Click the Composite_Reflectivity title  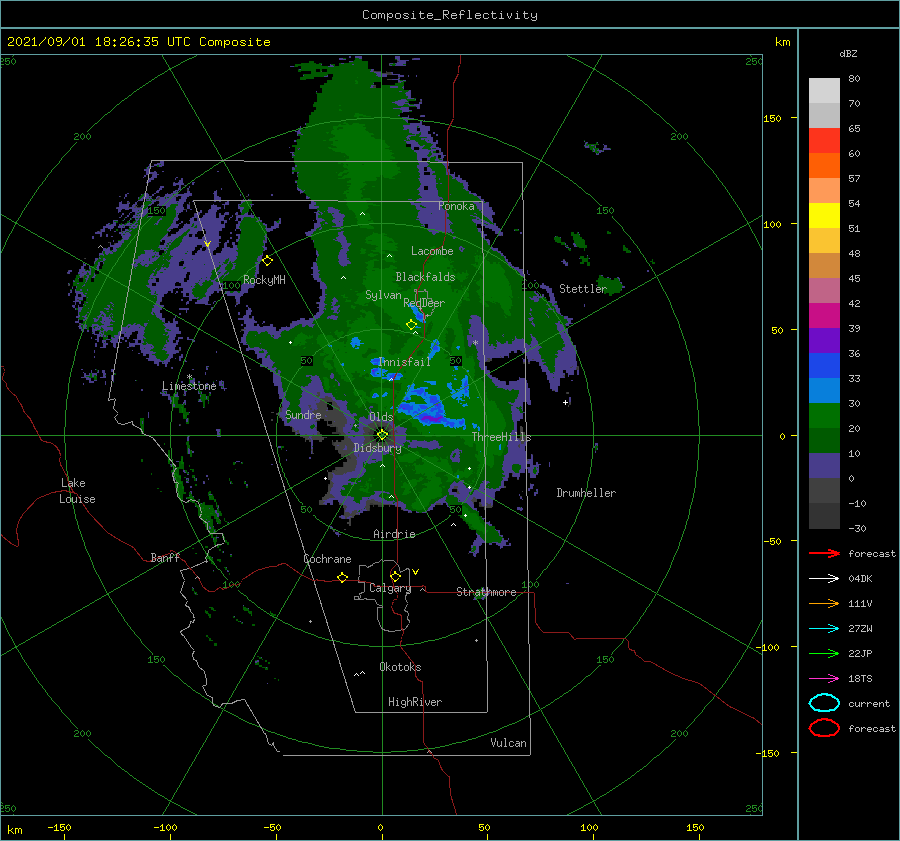point(450,15)
